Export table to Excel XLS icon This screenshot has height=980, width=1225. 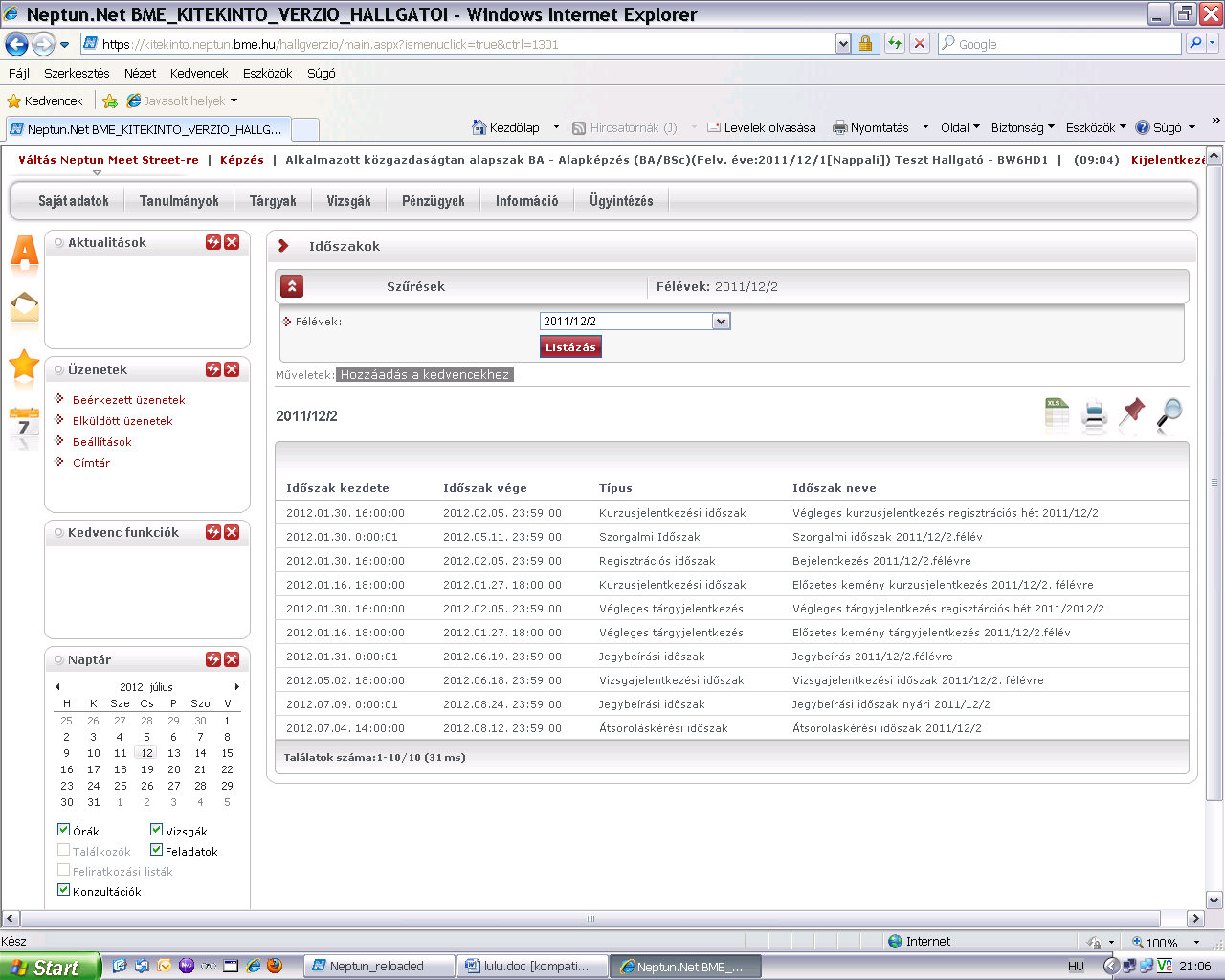(x=1057, y=415)
